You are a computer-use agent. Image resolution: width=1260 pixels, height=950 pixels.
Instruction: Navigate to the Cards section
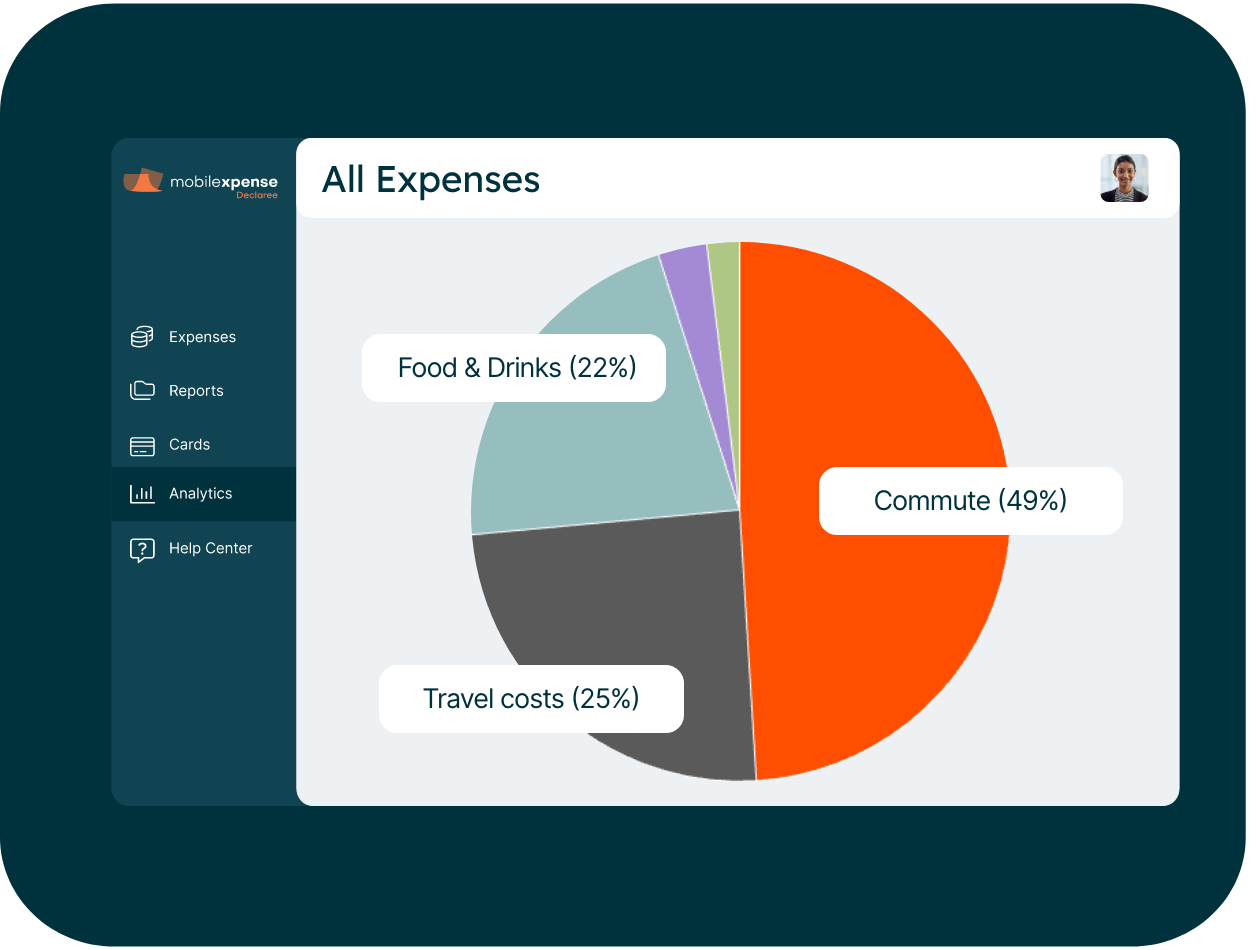coord(190,444)
